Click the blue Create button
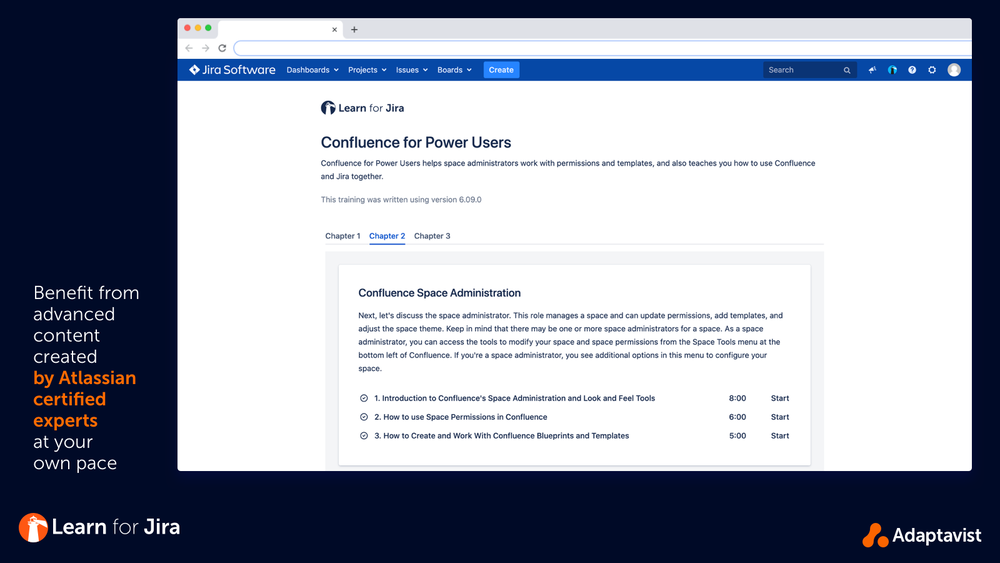 [501, 70]
